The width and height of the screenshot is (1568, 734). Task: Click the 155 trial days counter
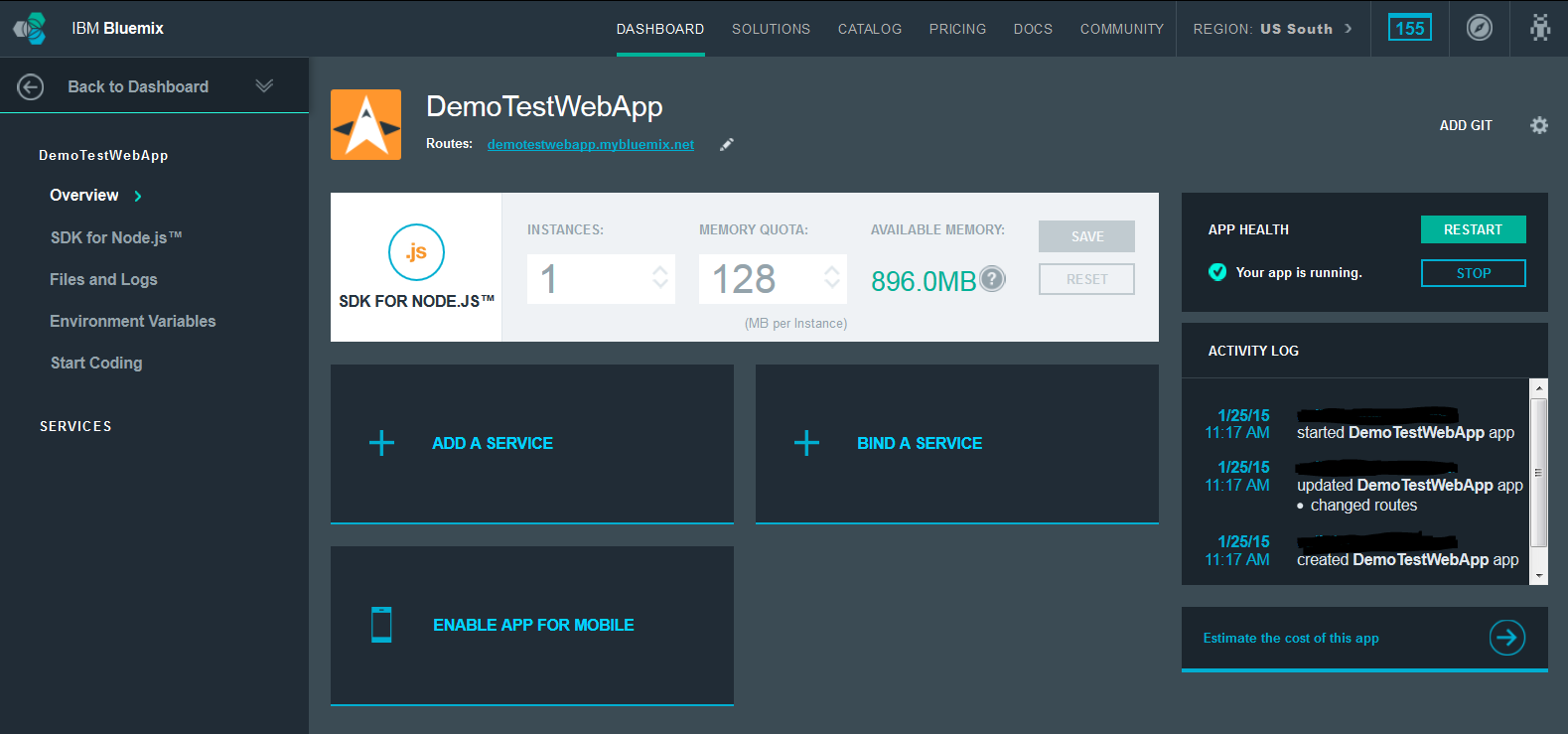[x=1409, y=28]
